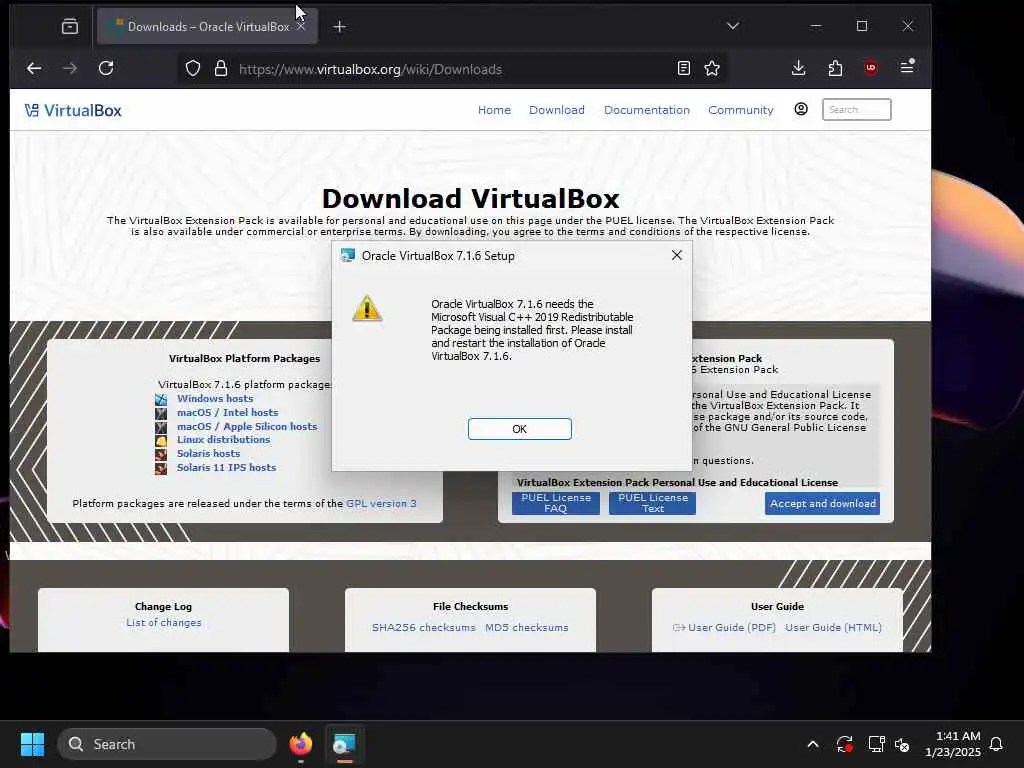
Task: Switch to Firefox in the taskbar
Action: 300,744
